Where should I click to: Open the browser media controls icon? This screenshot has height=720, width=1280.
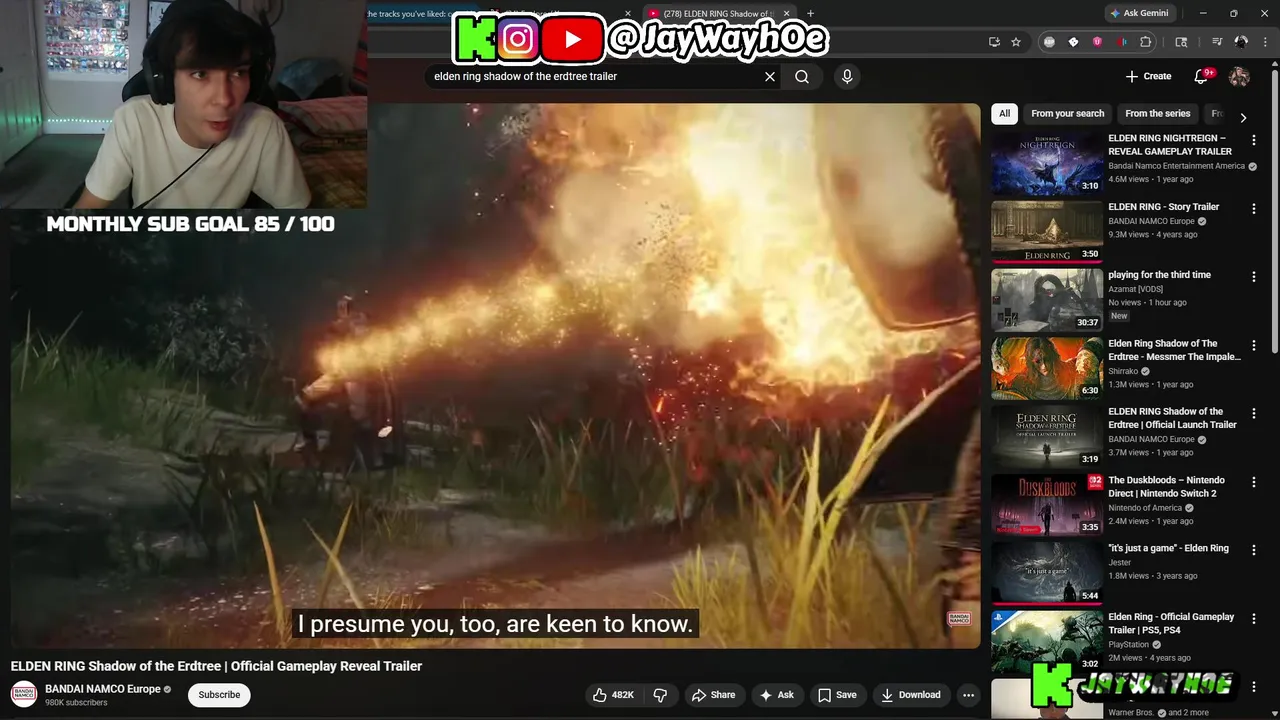tap(1217, 42)
